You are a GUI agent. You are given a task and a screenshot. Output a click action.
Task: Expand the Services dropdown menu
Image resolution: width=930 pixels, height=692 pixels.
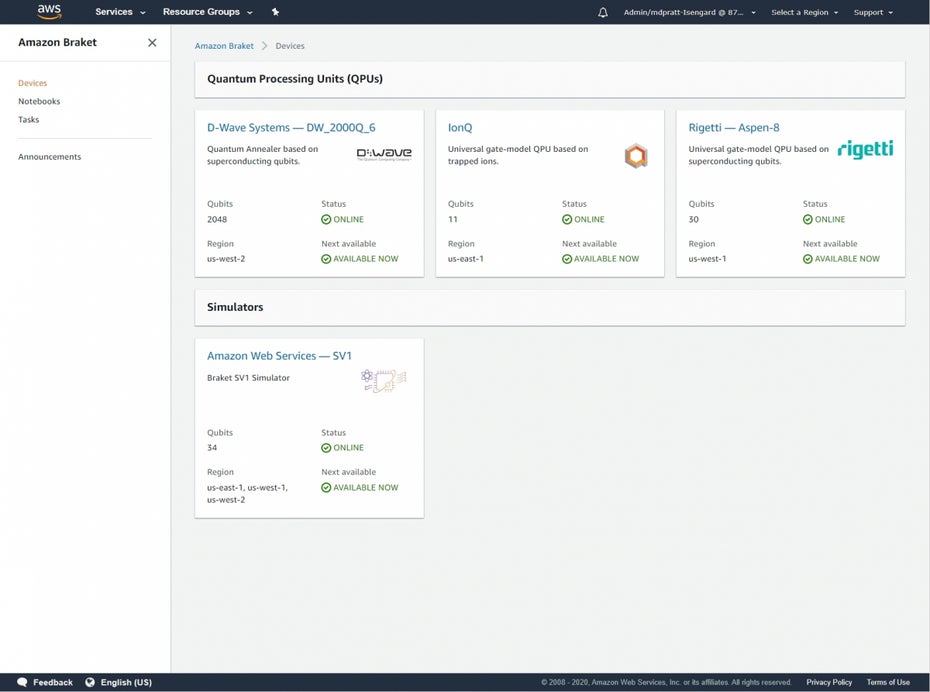pyautogui.click(x=120, y=12)
